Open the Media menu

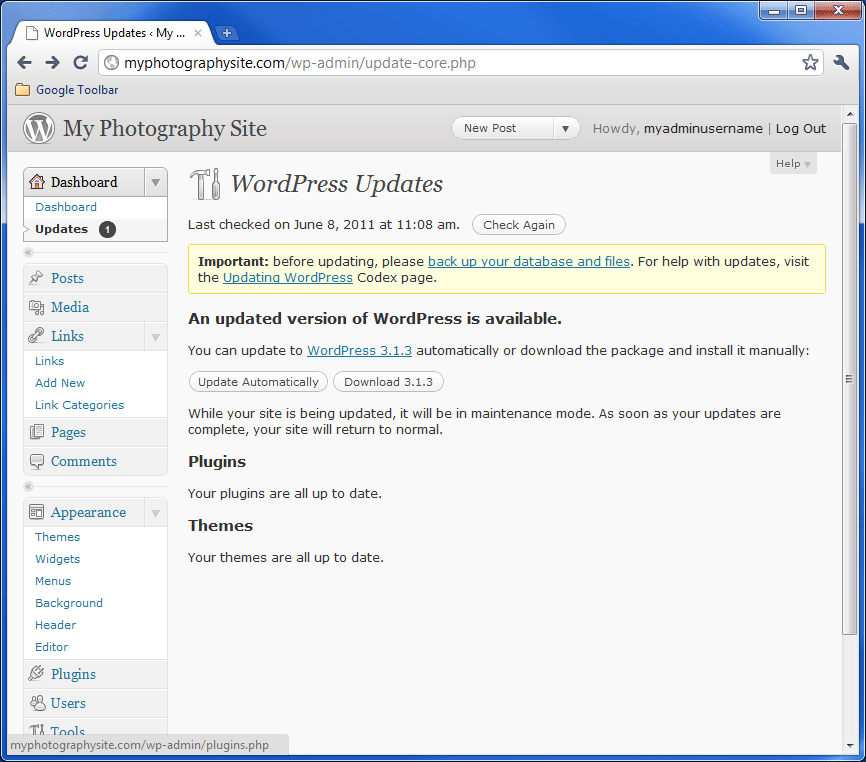tap(70, 307)
